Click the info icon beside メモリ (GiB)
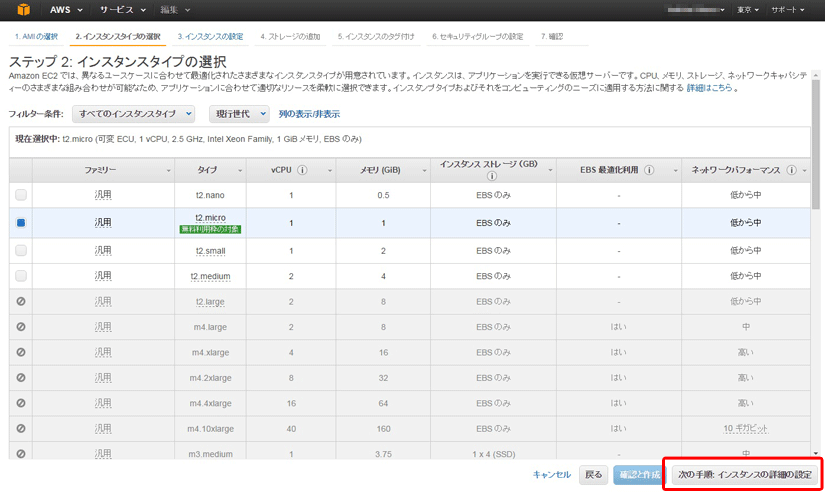The image size is (825, 492). 402,170
